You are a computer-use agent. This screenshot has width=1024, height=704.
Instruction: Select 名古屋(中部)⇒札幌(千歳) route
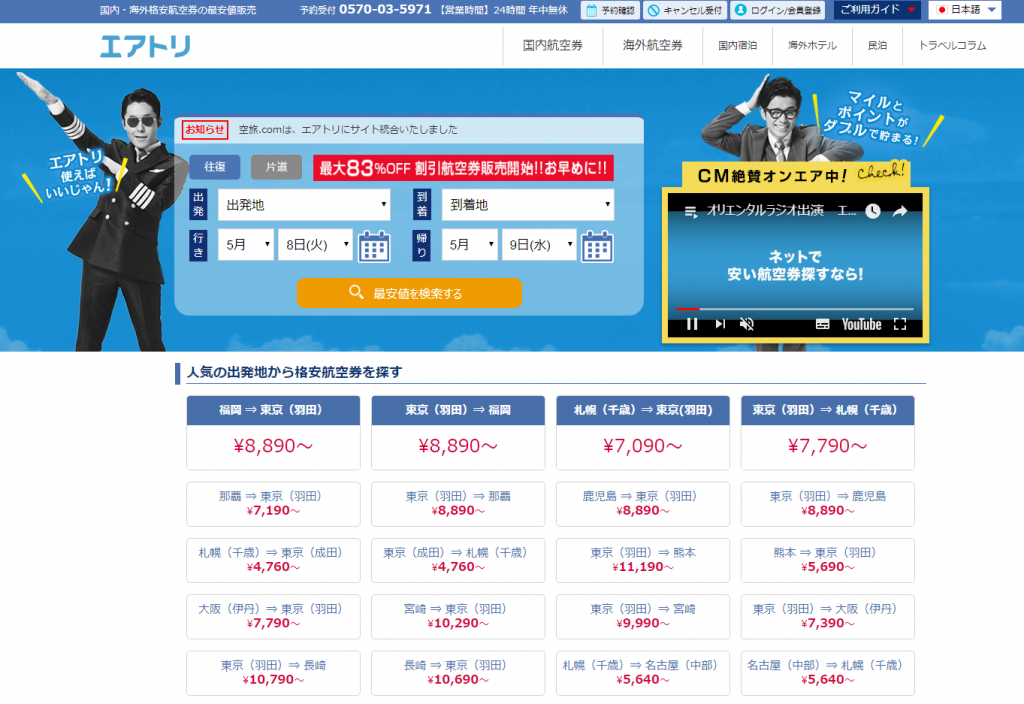(827, 673)
